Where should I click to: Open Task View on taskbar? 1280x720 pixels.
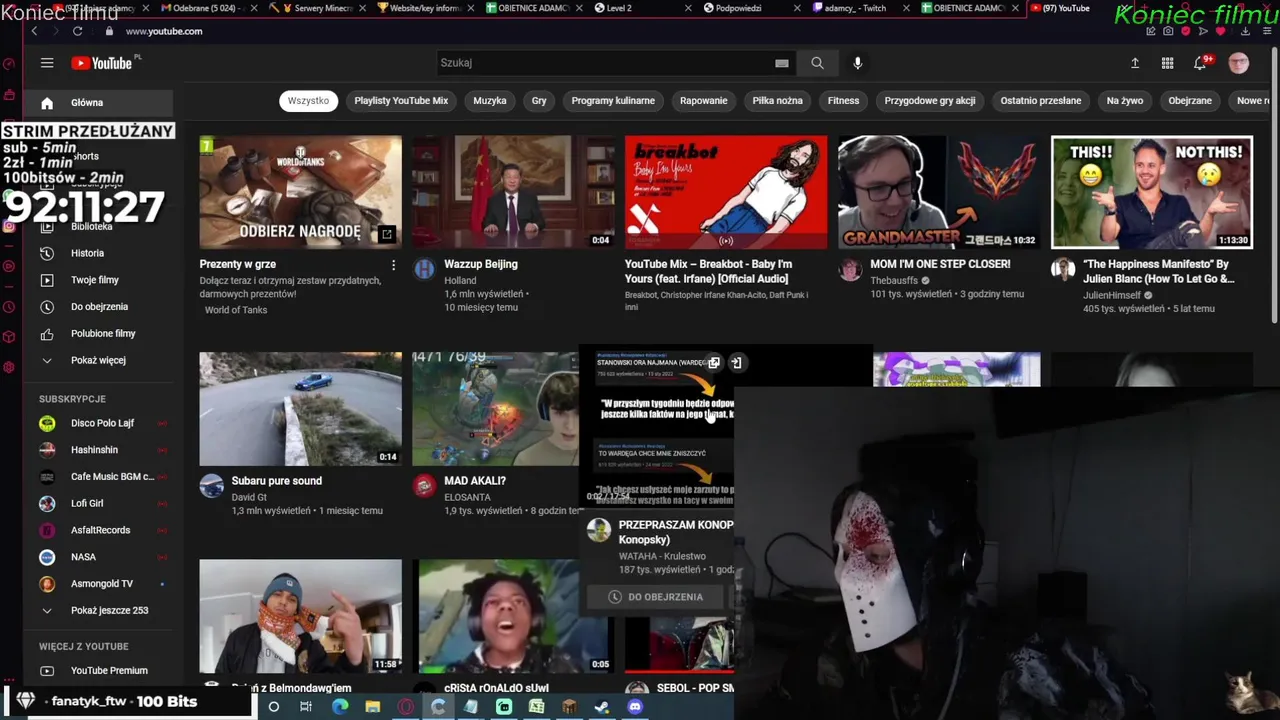point(306,707)
